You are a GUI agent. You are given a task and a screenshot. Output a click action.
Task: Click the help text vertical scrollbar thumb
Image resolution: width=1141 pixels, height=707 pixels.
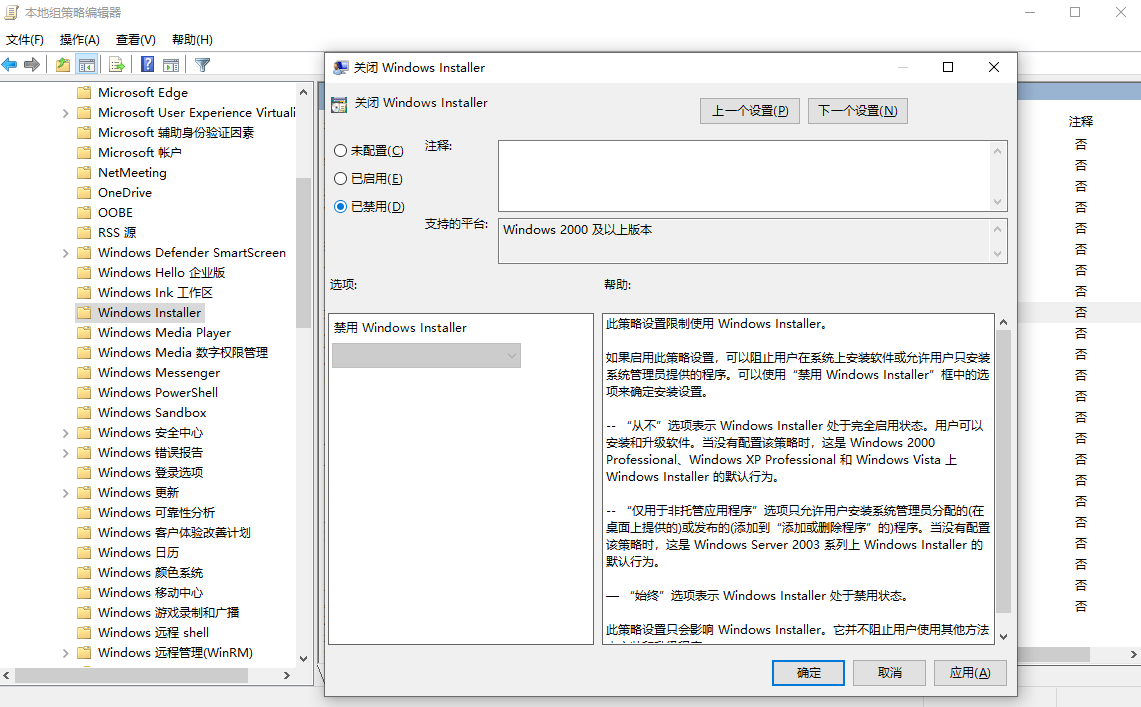click(1003, 471)
